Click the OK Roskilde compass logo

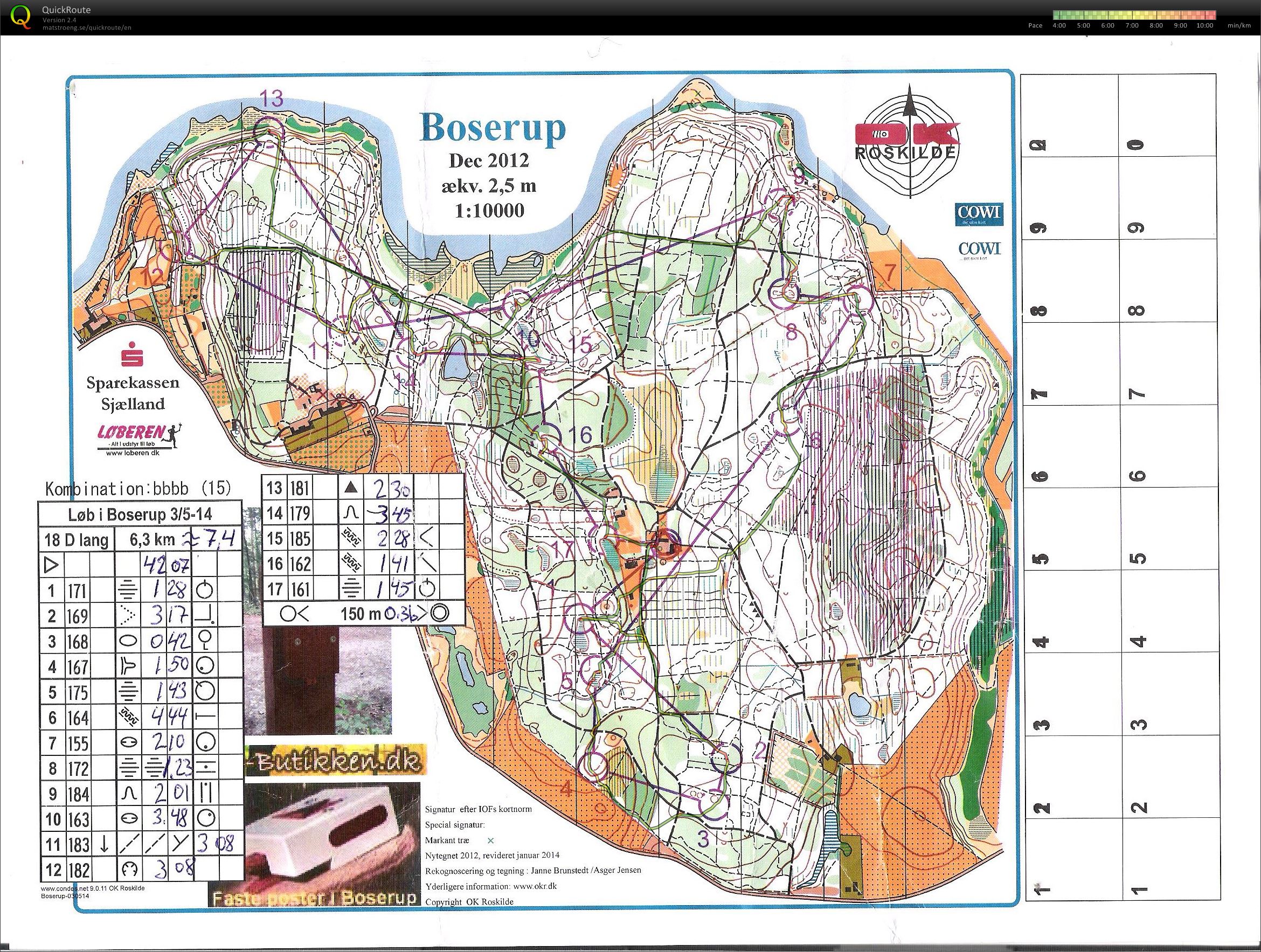(x=910, y=141)
